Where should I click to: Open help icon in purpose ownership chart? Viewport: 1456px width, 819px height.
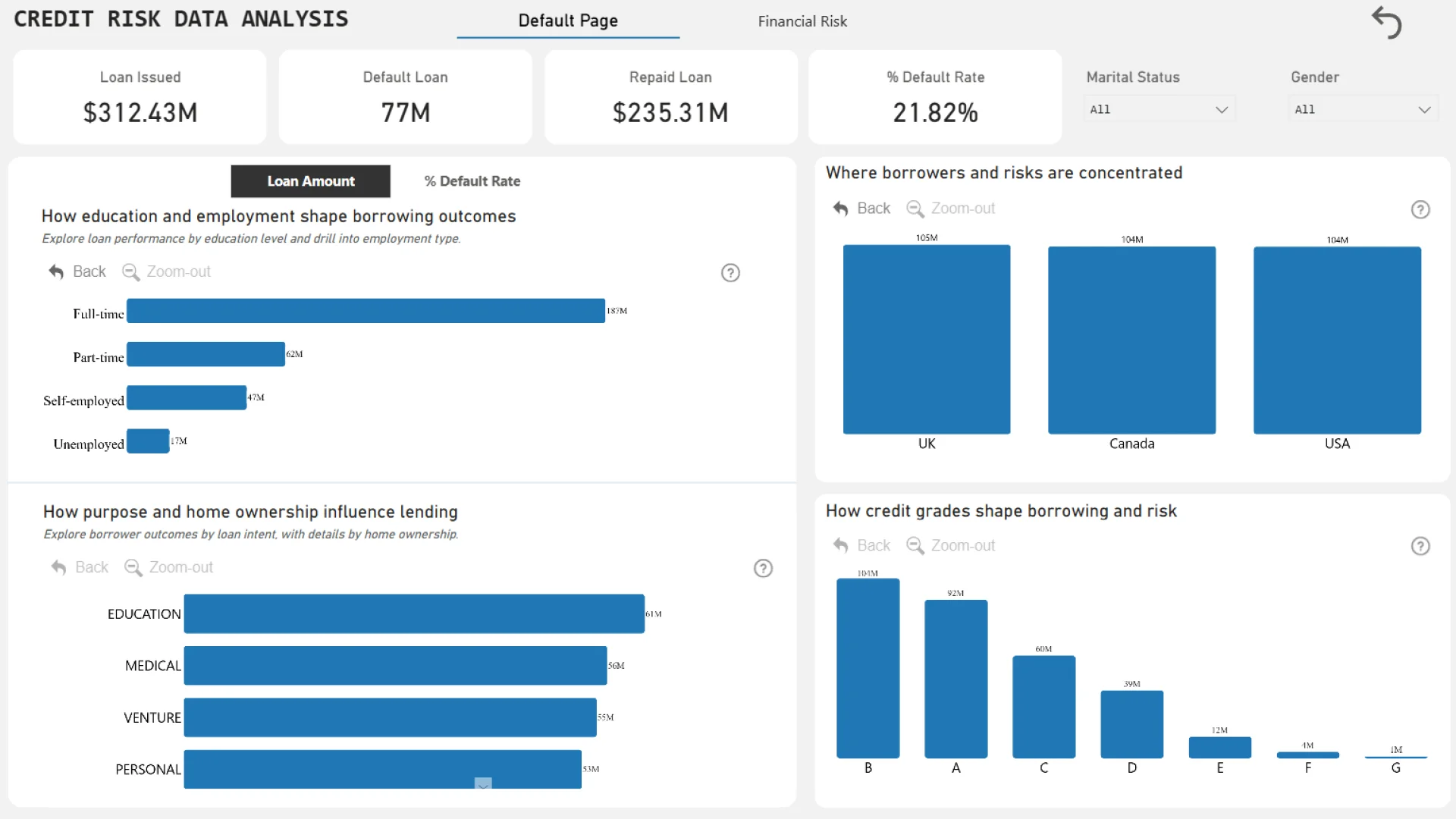(x=763, y=569)
